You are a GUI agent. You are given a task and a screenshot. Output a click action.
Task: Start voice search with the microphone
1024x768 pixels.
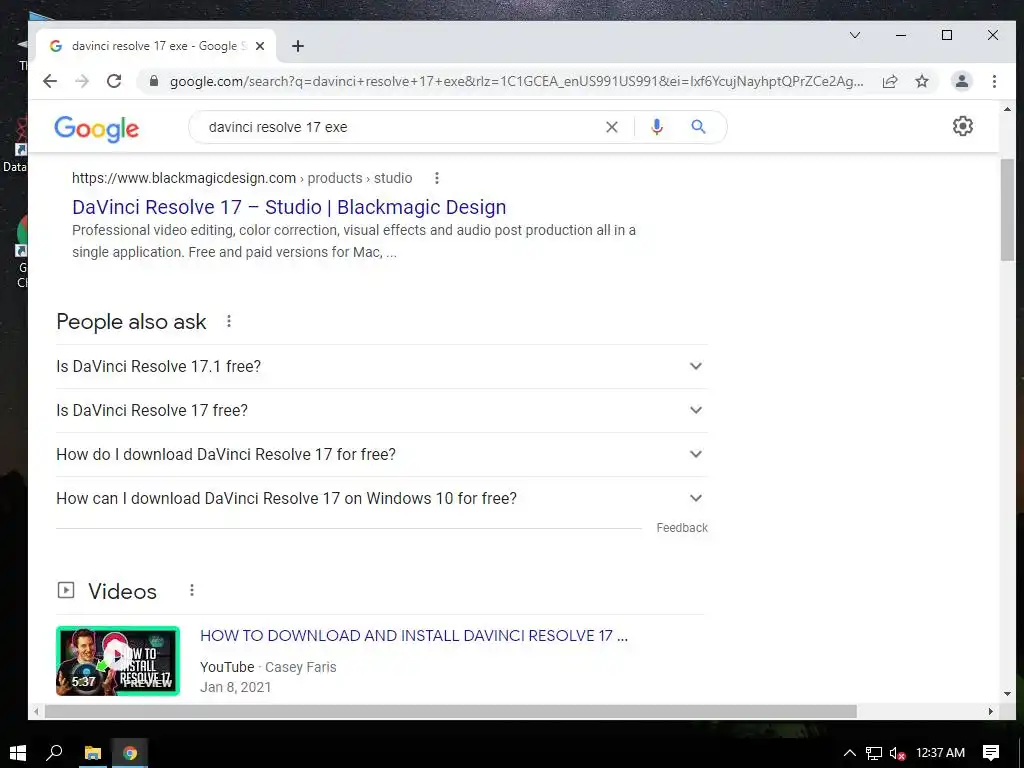click(657, 127)
